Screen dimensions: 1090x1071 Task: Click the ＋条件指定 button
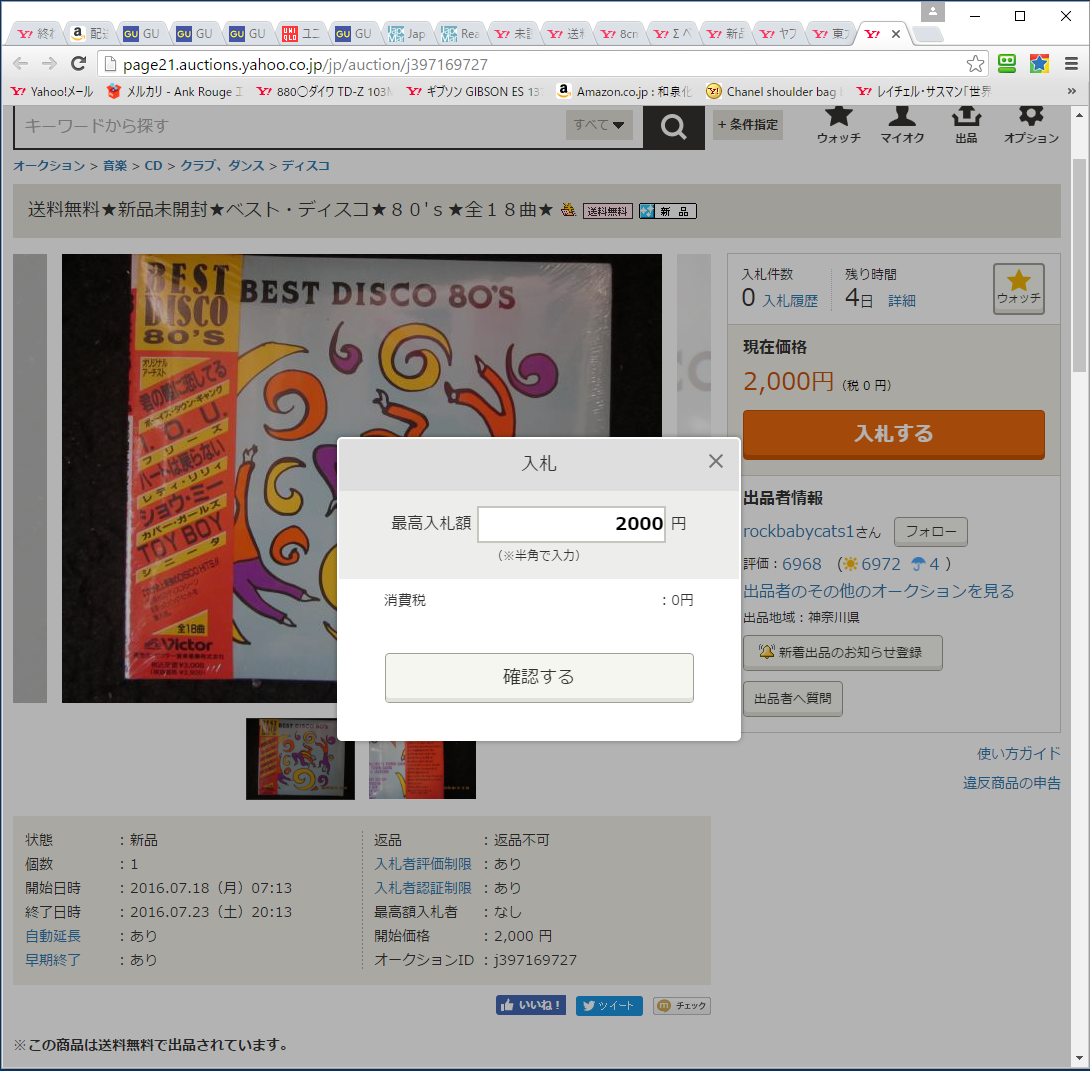pos(747,125)
